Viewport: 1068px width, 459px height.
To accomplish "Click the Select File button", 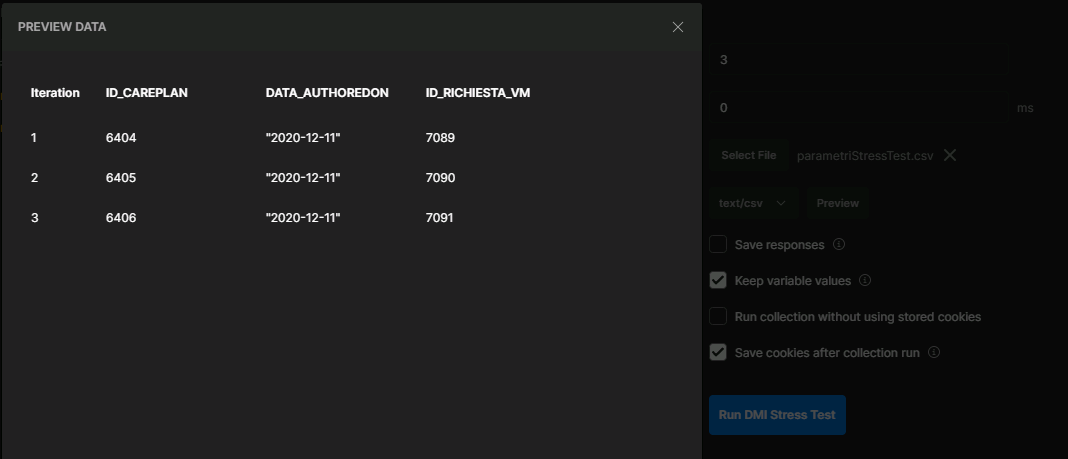I will tap(749, 155).
